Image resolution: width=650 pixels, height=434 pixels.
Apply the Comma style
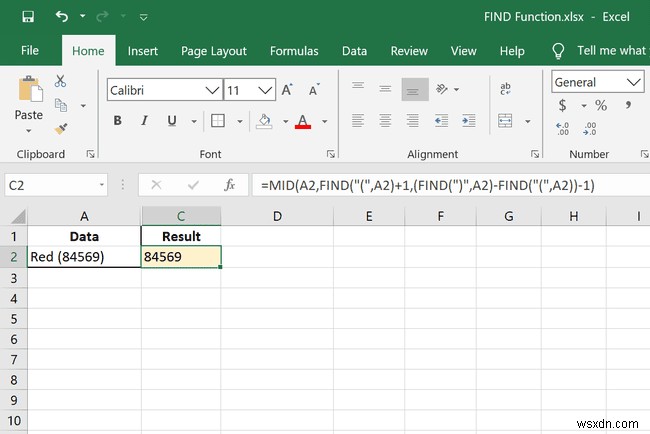[x=628, y=105]
